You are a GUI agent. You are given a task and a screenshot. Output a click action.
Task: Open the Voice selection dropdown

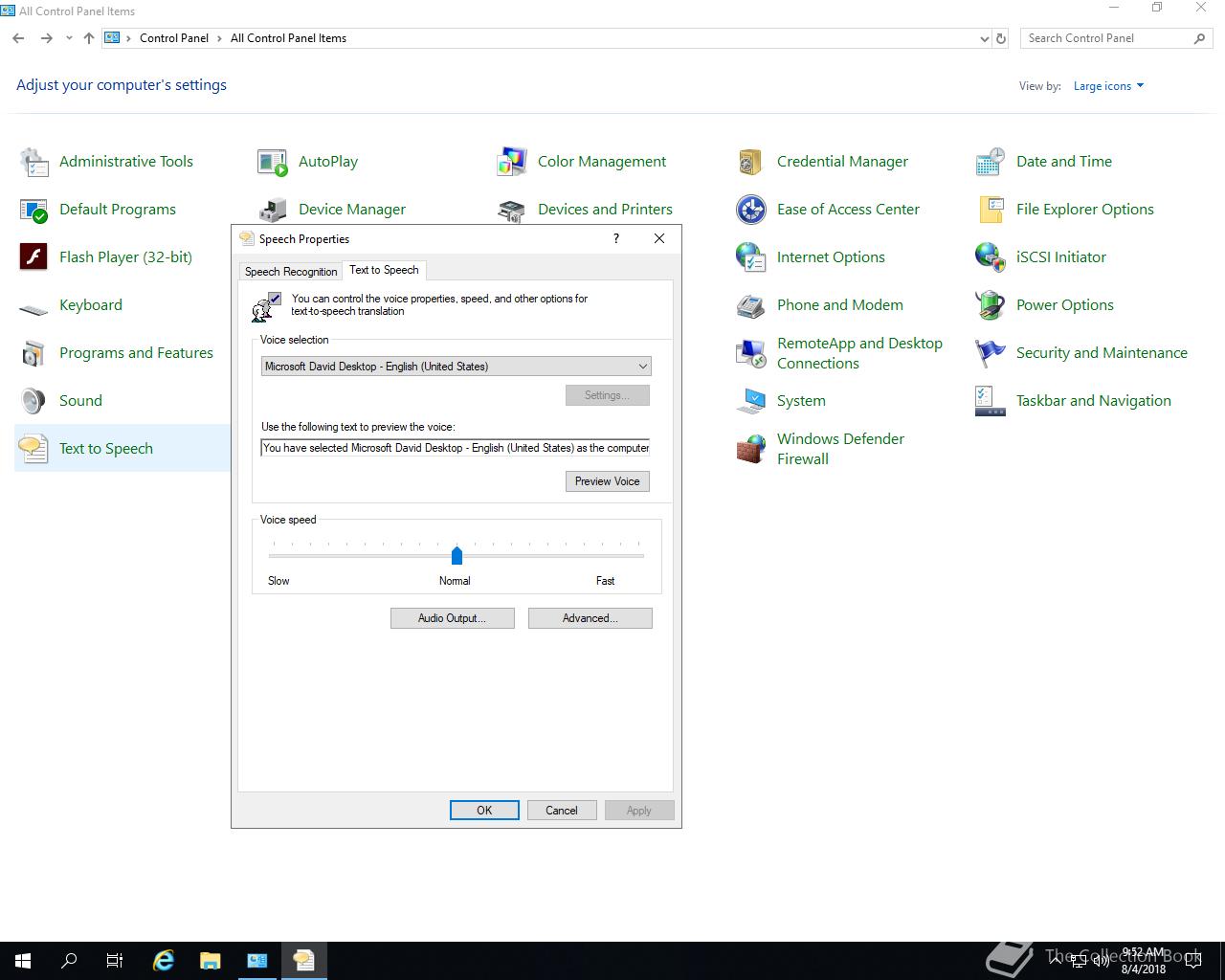(456, 367)
